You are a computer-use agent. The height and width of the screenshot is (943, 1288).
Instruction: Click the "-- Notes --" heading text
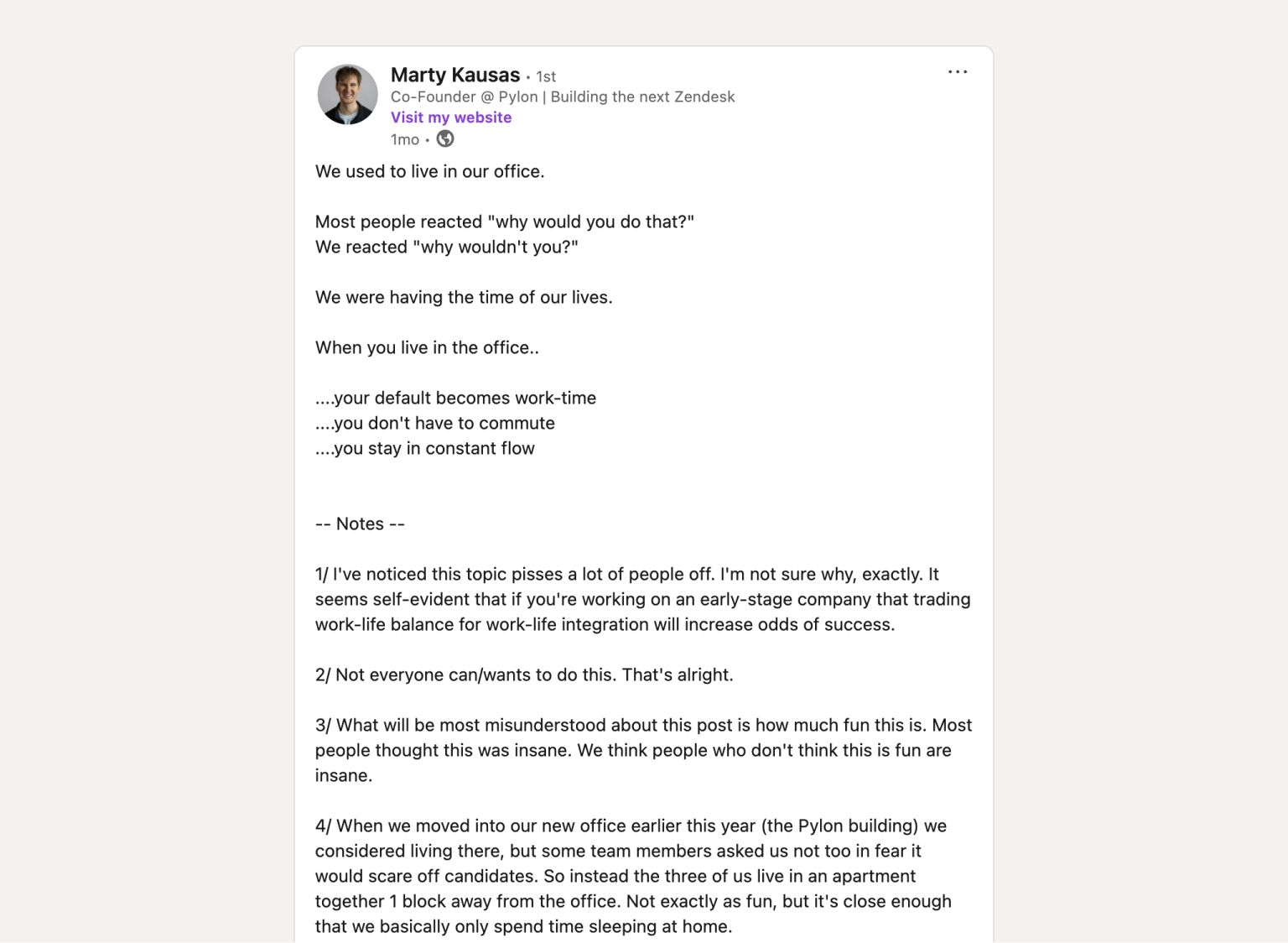tap(360, 524)
